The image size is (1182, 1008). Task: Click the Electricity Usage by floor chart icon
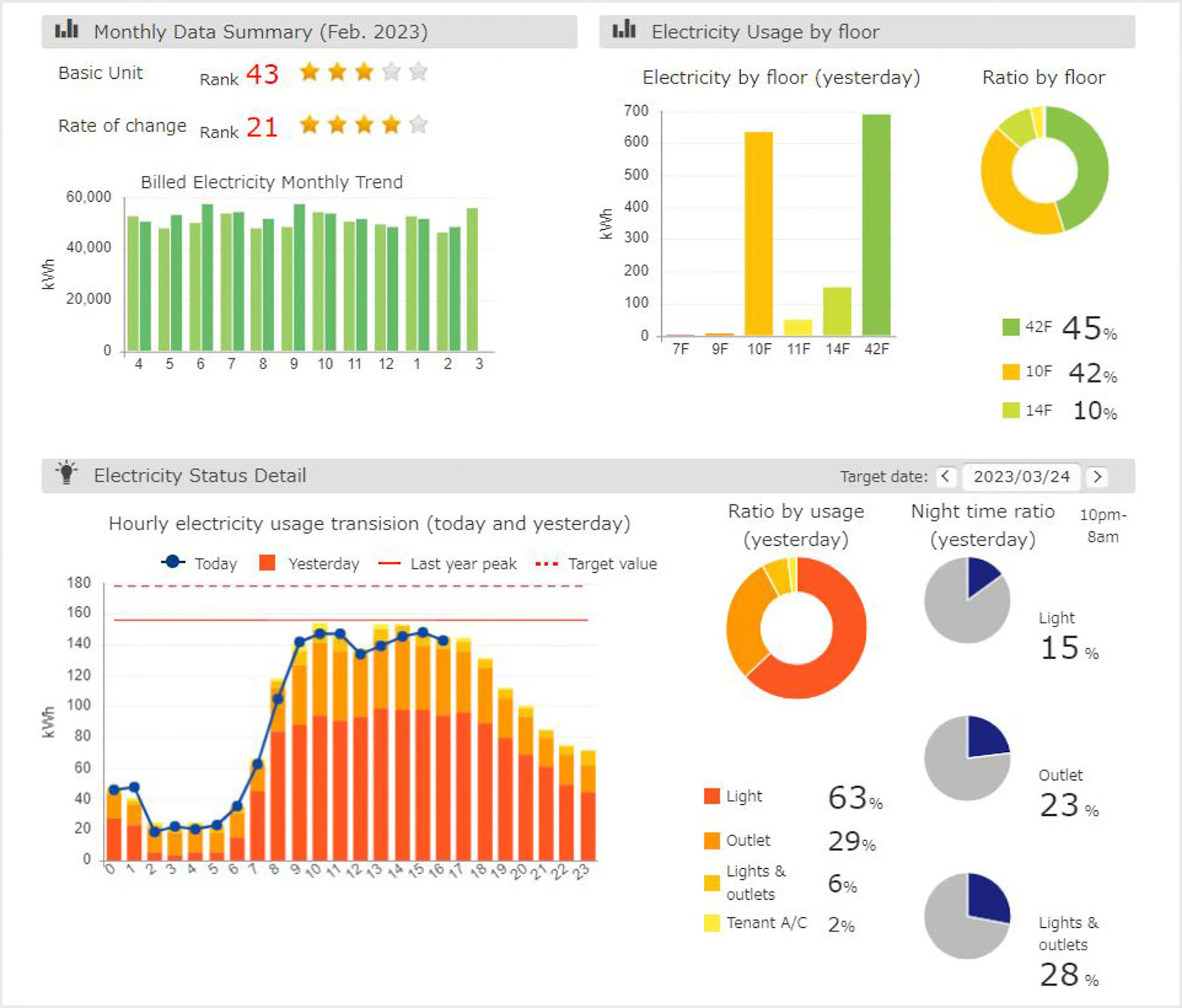[624, 30]
